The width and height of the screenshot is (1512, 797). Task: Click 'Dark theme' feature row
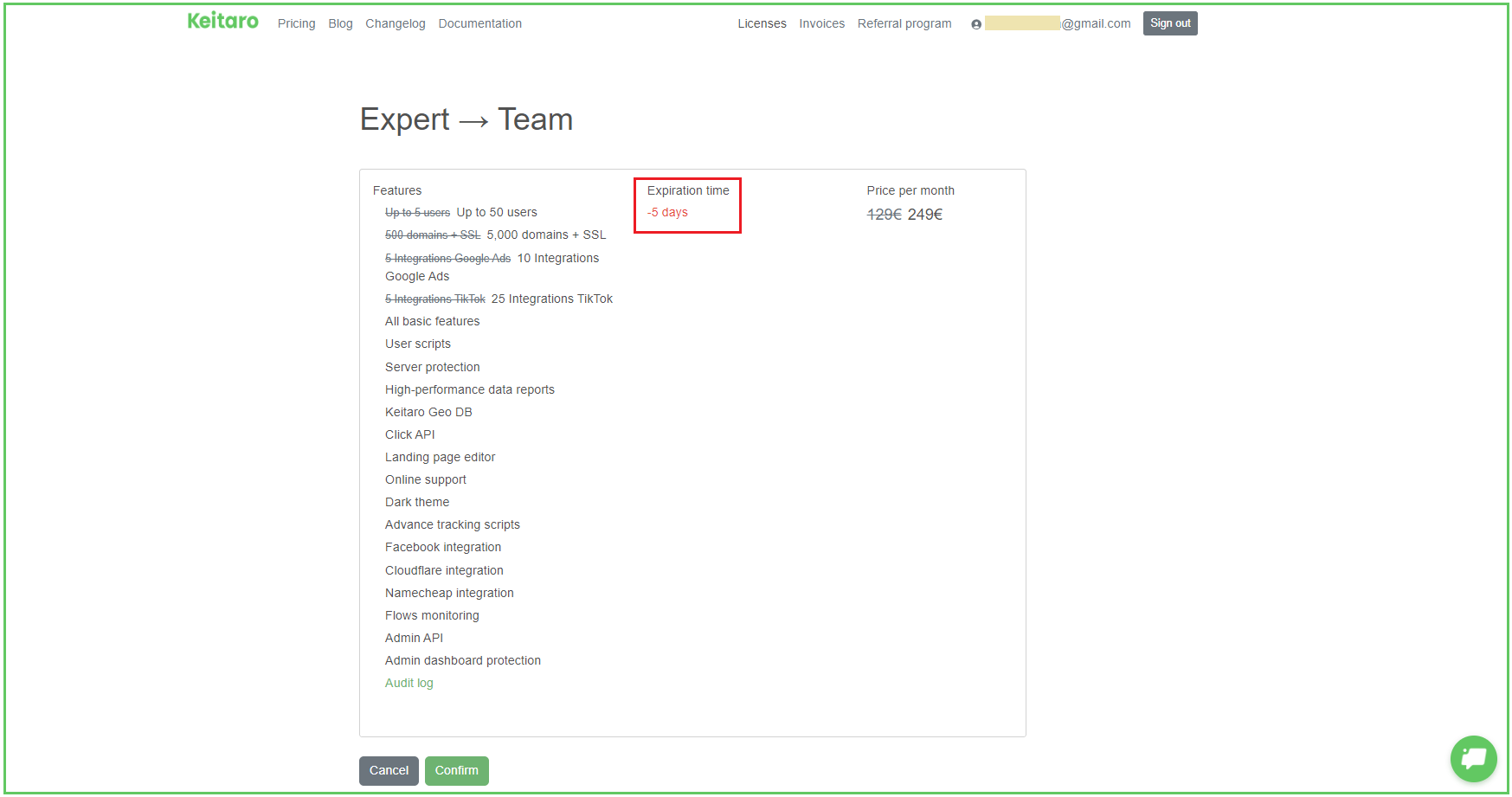[417, 502]
